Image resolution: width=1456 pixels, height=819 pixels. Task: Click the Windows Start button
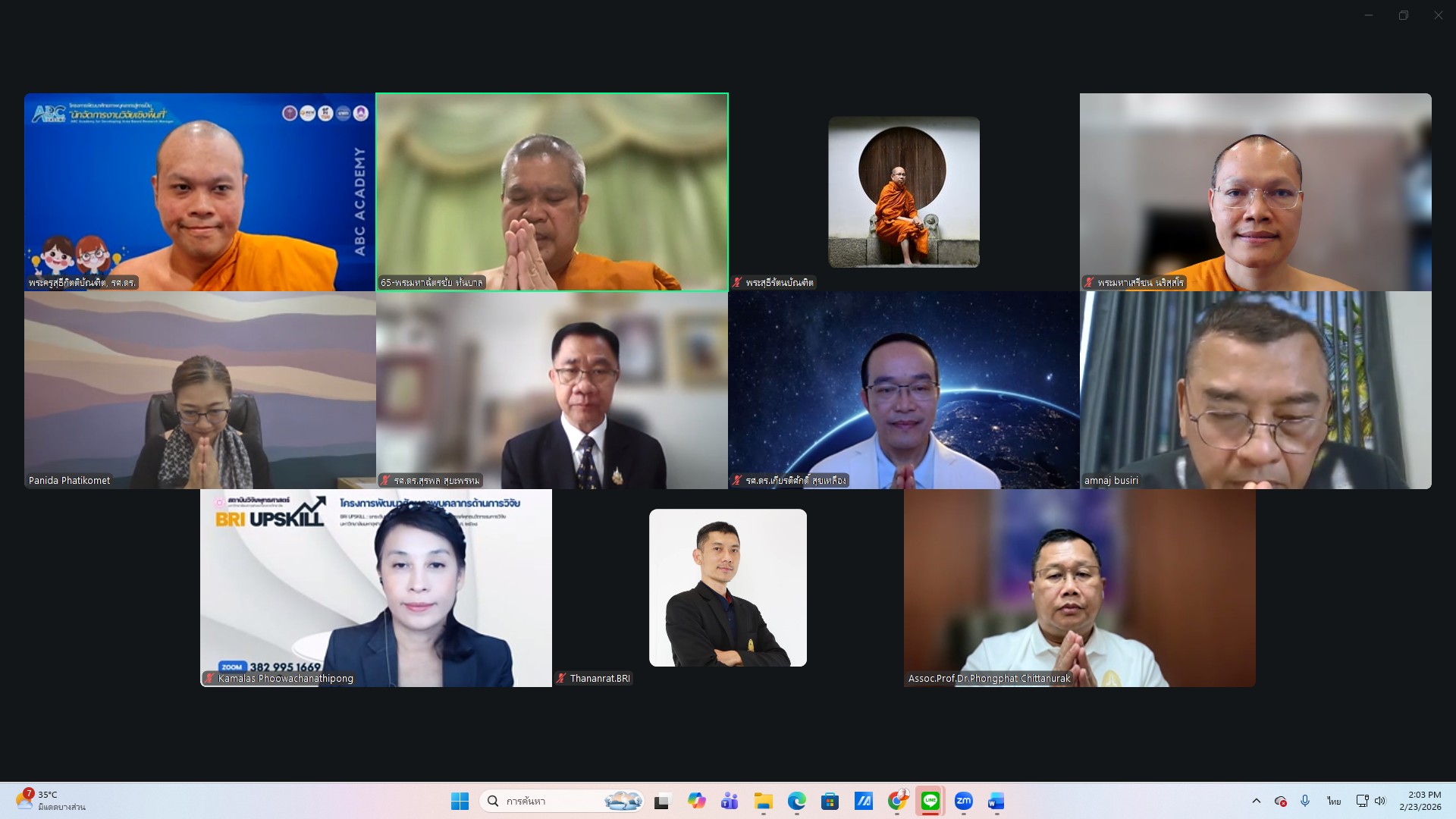[x=460, y=801]
